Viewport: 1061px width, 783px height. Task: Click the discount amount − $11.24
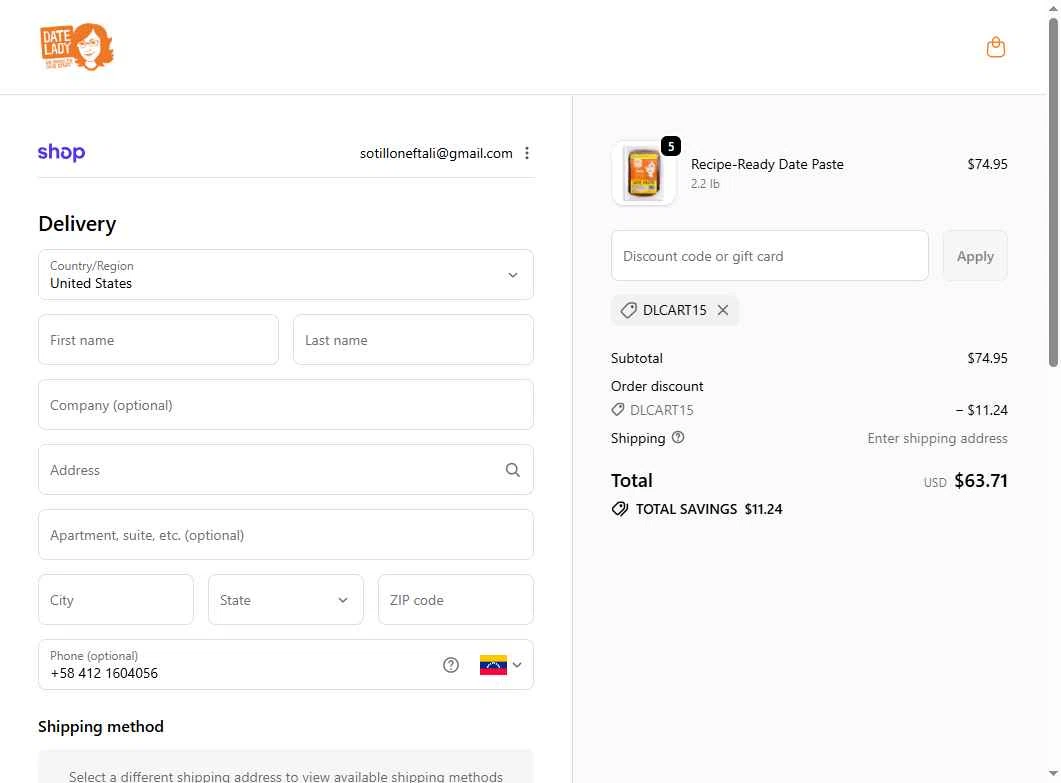pyautogui.click(x=981, y=410)
